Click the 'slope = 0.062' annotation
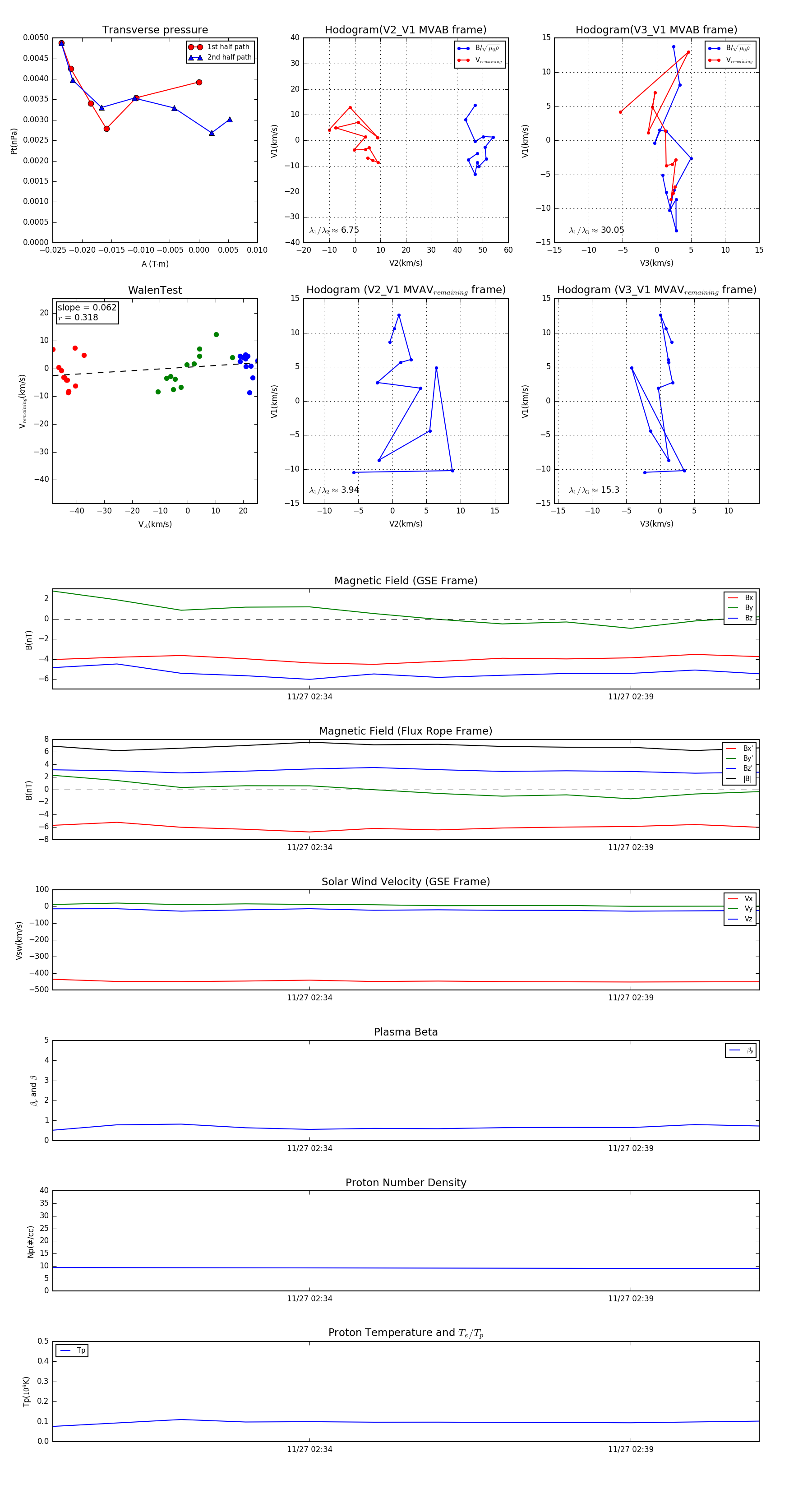Screen dimensions: 812x1489 click(x=87, y=308)
